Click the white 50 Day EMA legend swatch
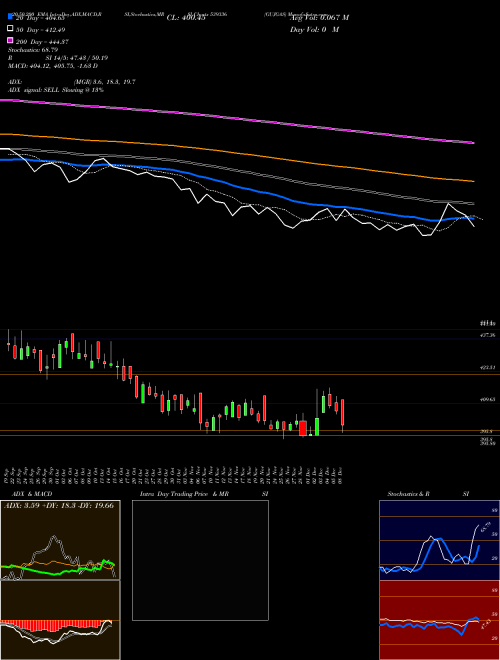This screenshot has width=500, height=660. [x=10, y=29]
